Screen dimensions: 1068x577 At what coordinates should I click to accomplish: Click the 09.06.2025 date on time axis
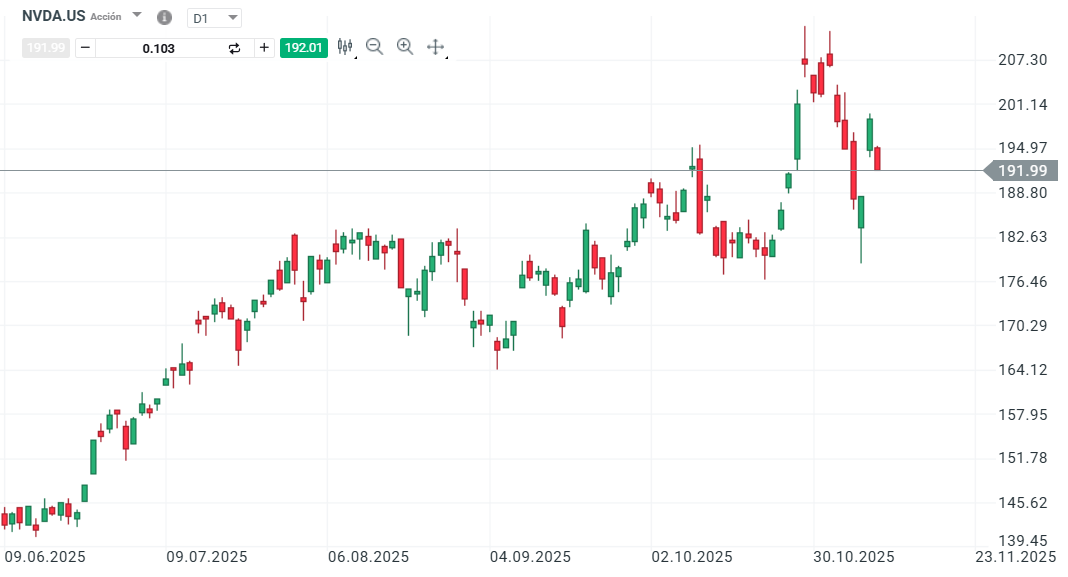45,557
